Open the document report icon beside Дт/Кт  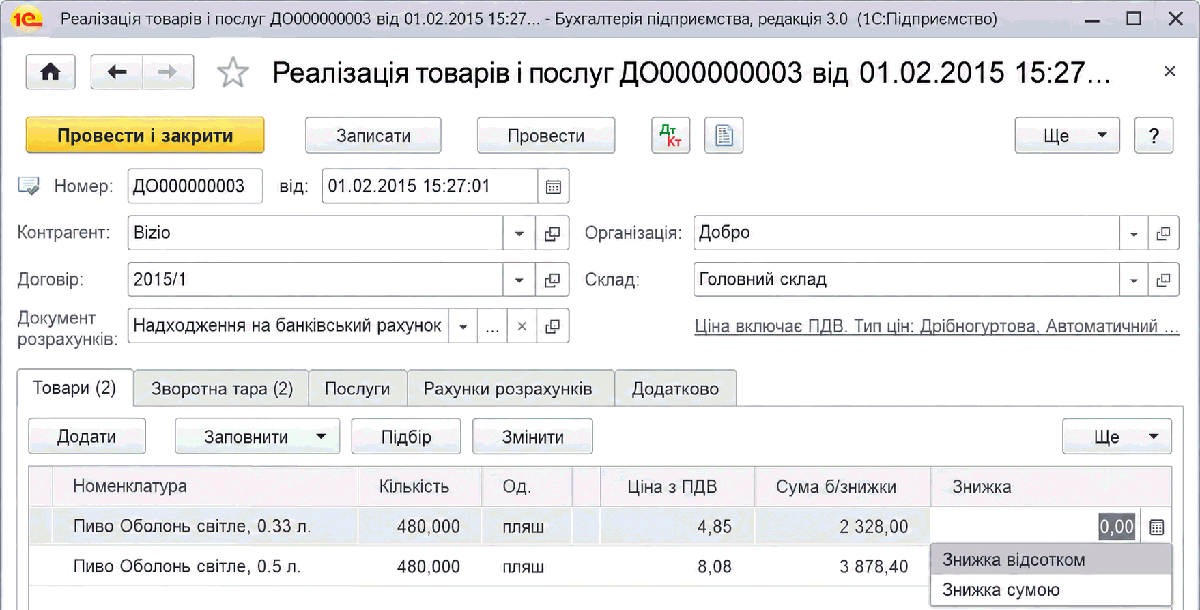tap(724, 136)
